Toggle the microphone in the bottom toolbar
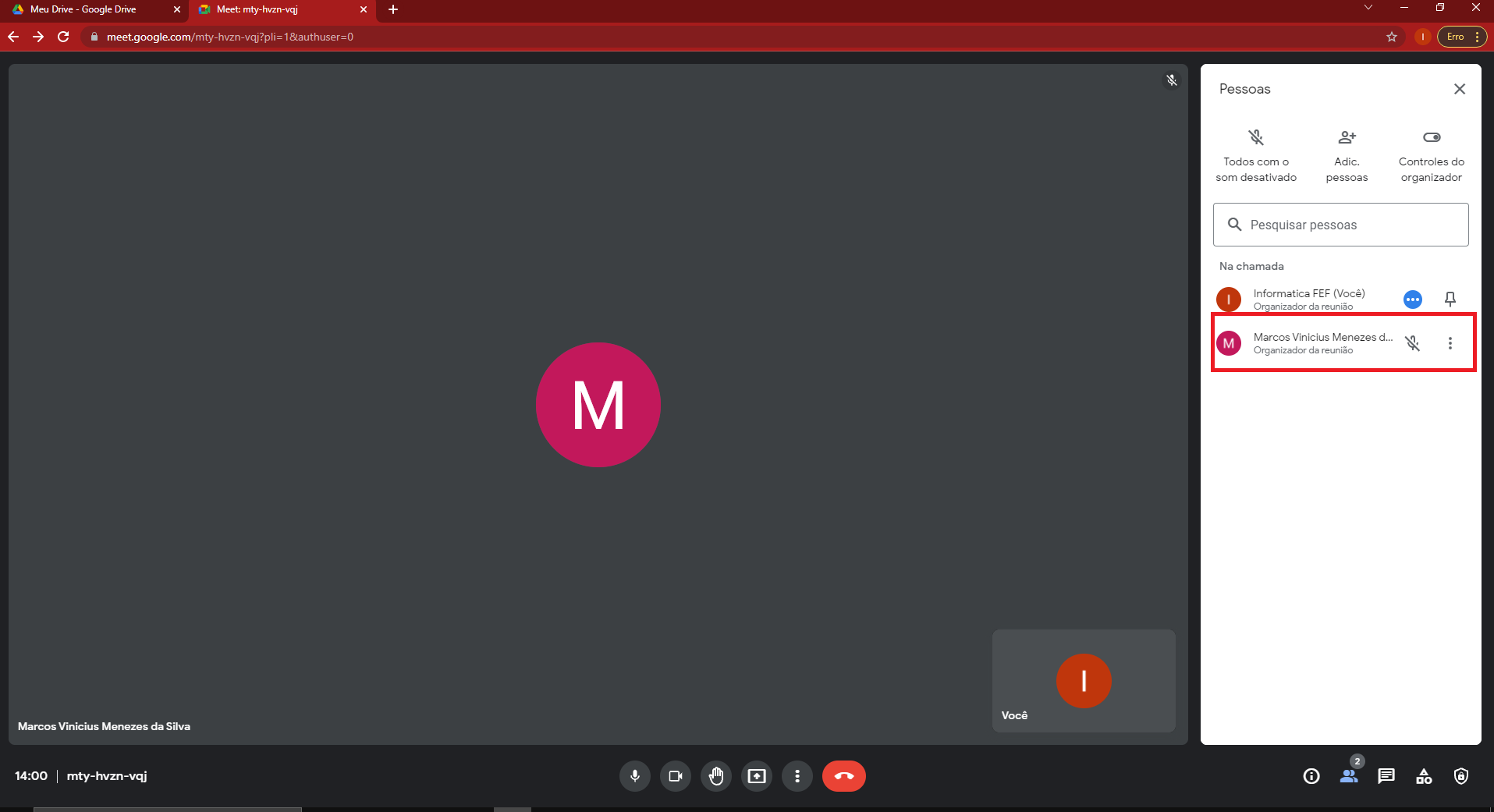Image resolution: width=1494 pixels, height=812 pixels. pyautogui.click(x=635, y=776)
